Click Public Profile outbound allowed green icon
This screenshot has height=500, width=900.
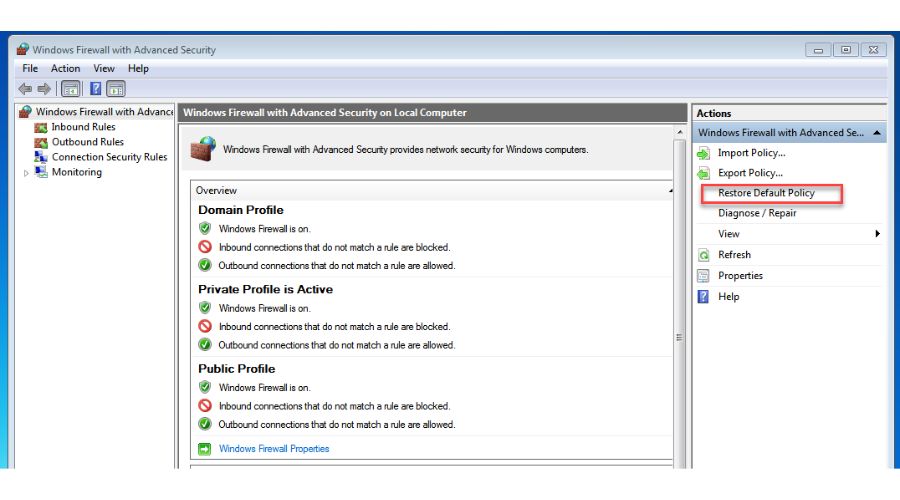tap(205, 424)
